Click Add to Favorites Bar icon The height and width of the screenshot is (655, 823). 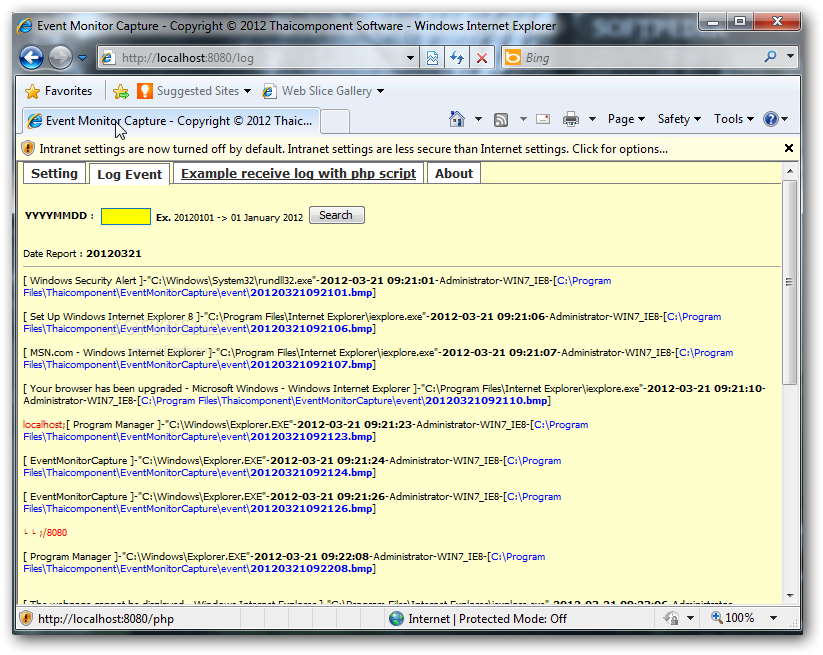click(121, 91)
